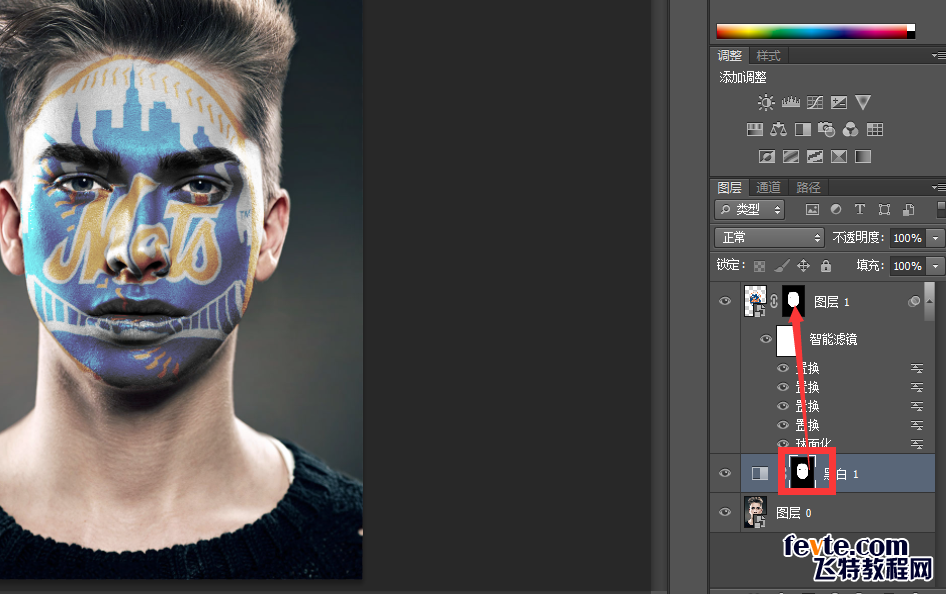
Task: Hide the 智能滤镜 smart filters
Action: (x=766, y=339)
